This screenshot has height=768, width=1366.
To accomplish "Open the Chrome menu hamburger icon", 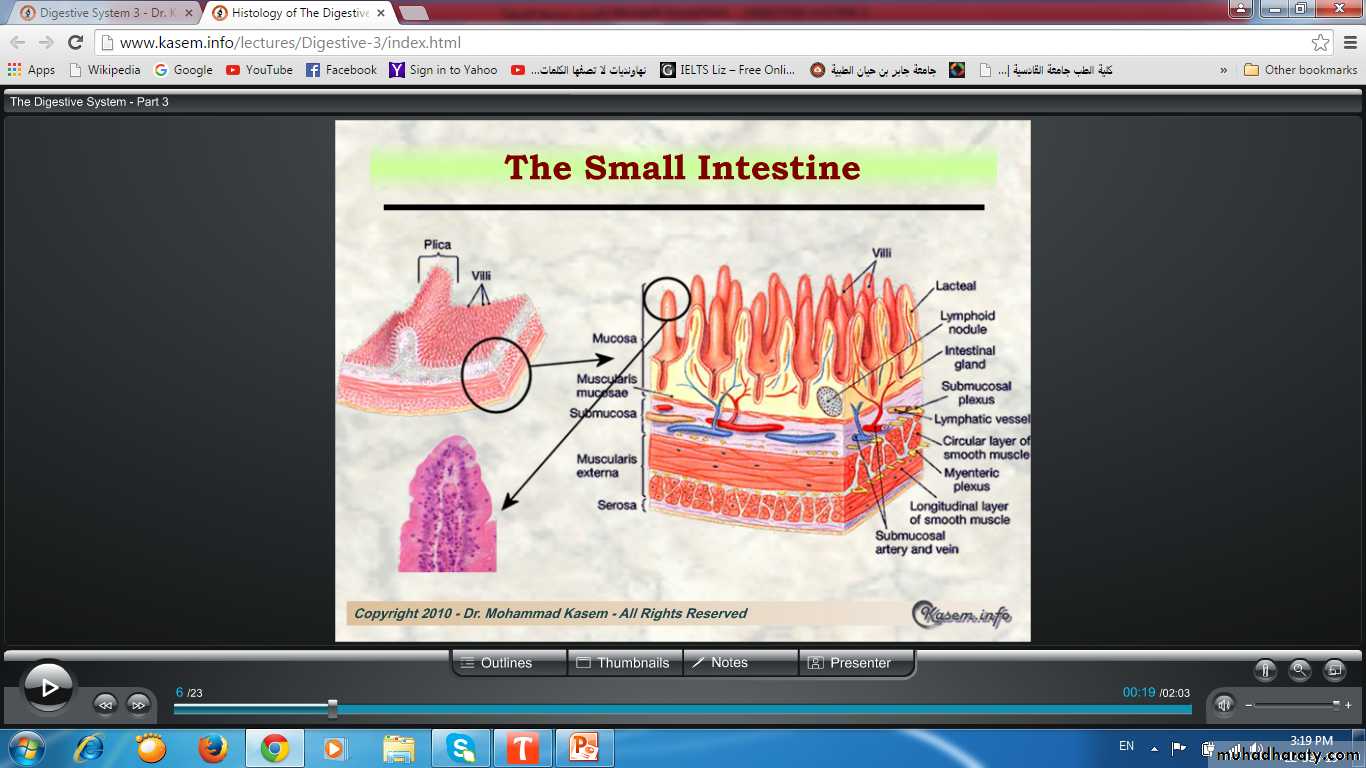I will click(1349, 43).
